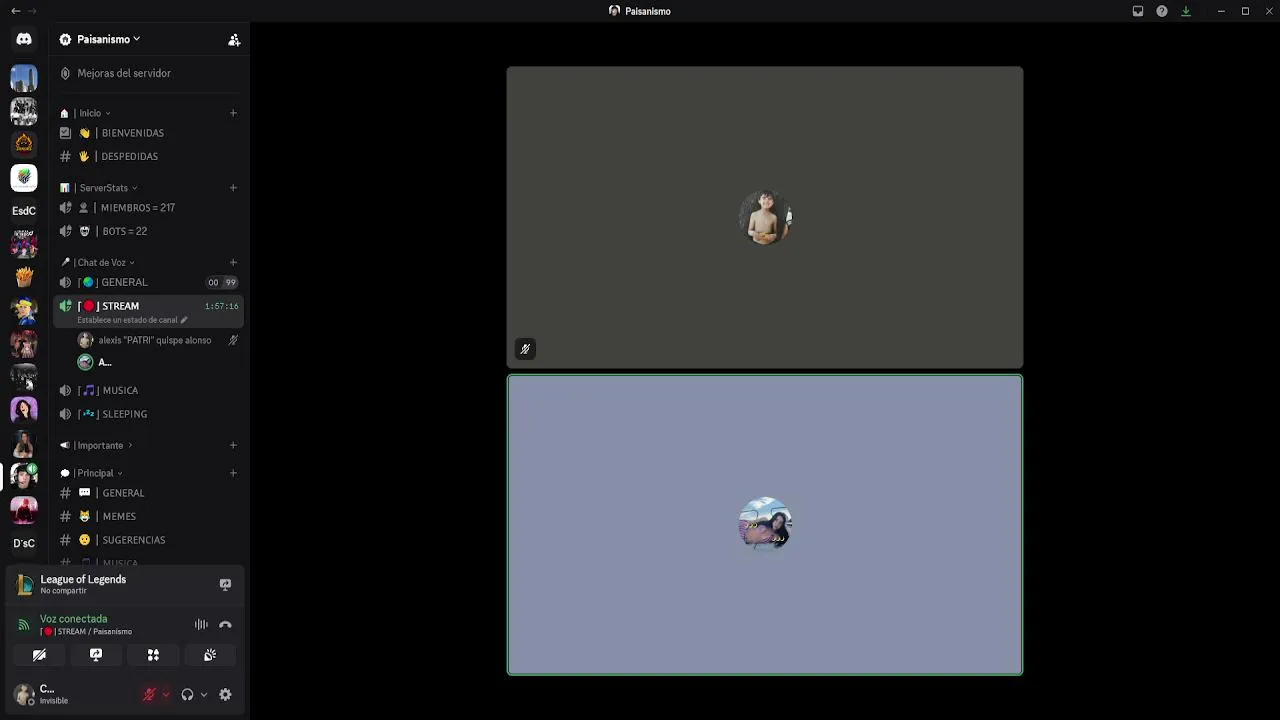The image size is (1280, 720).
Task: Toggle noise suppression waveform icon
Action: [x=201, y=625]
